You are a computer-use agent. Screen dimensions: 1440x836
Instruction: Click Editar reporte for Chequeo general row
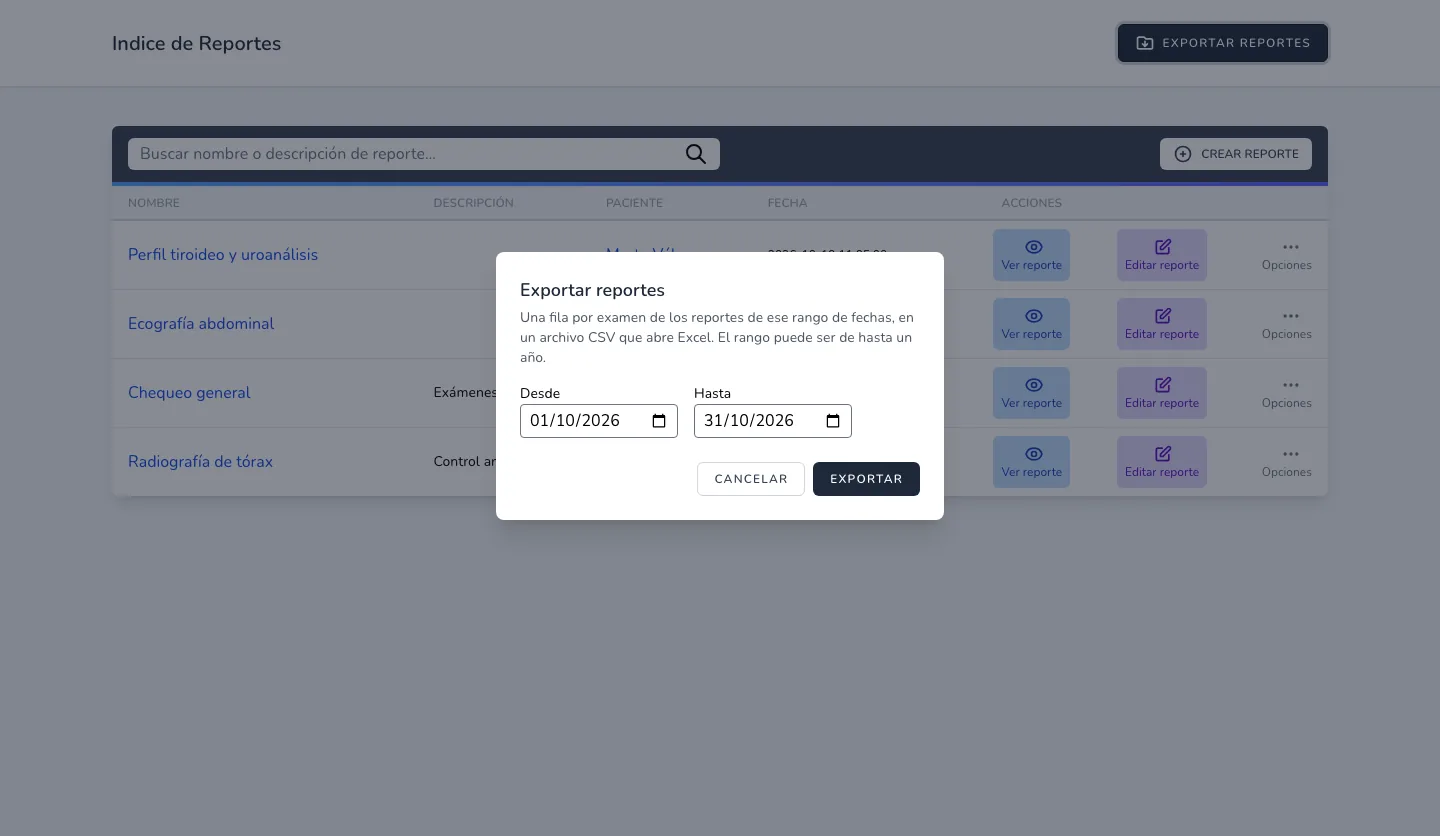click(1162, 393)
